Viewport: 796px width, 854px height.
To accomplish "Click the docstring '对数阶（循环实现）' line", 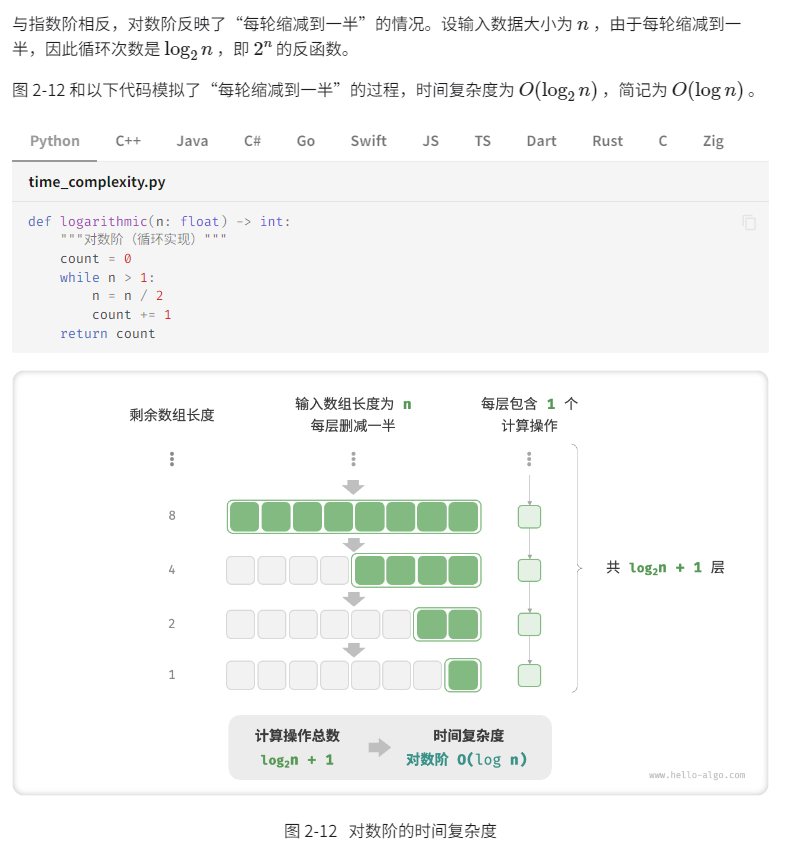I will pyautogui.click(x=143, y=240).
